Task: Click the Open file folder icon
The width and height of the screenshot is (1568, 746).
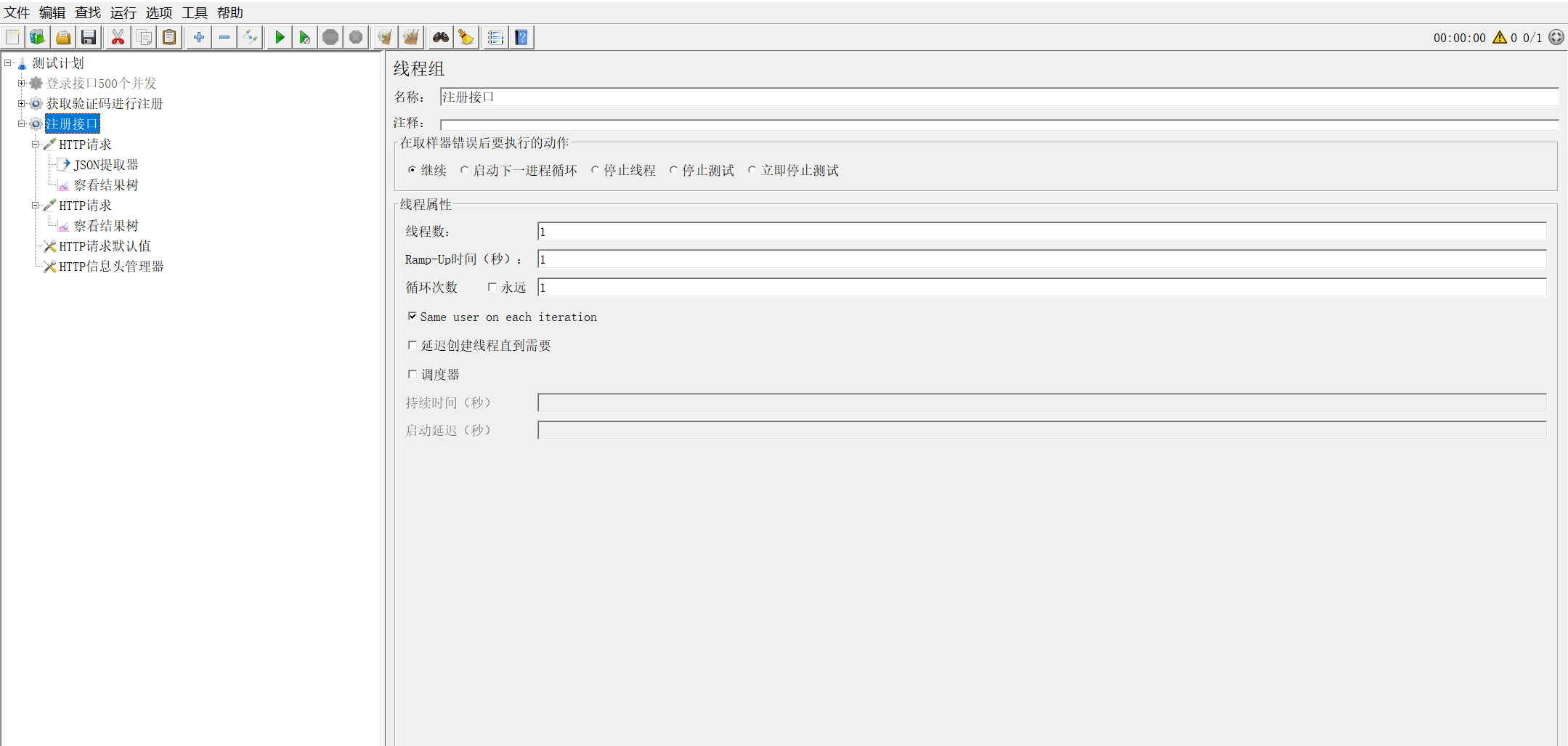Action: coord(63,37)
